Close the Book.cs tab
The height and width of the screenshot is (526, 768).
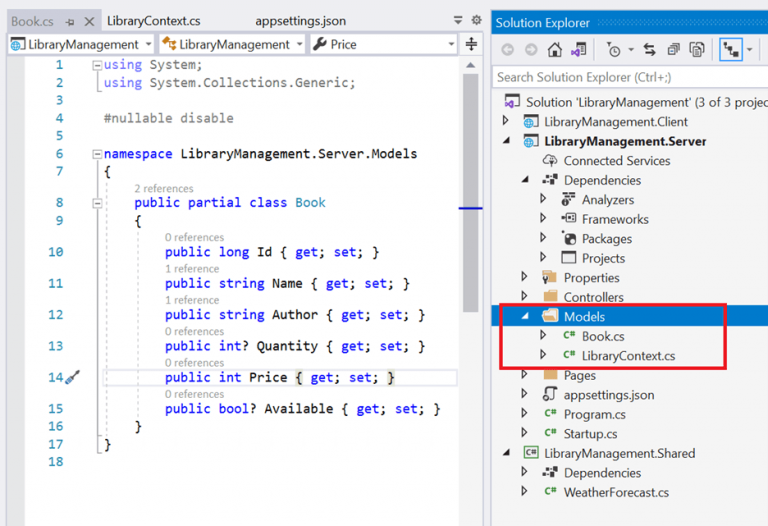89,21
